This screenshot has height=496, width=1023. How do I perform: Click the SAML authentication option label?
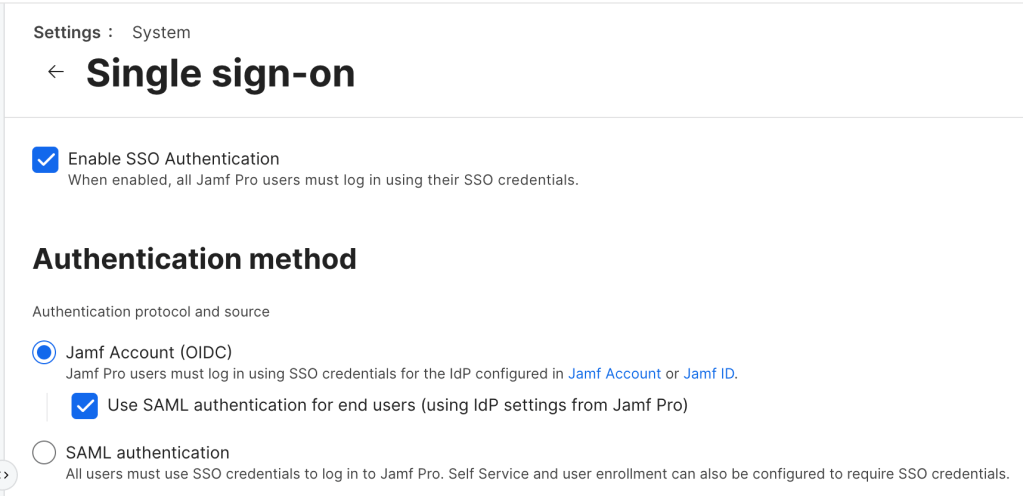(147, 453)
